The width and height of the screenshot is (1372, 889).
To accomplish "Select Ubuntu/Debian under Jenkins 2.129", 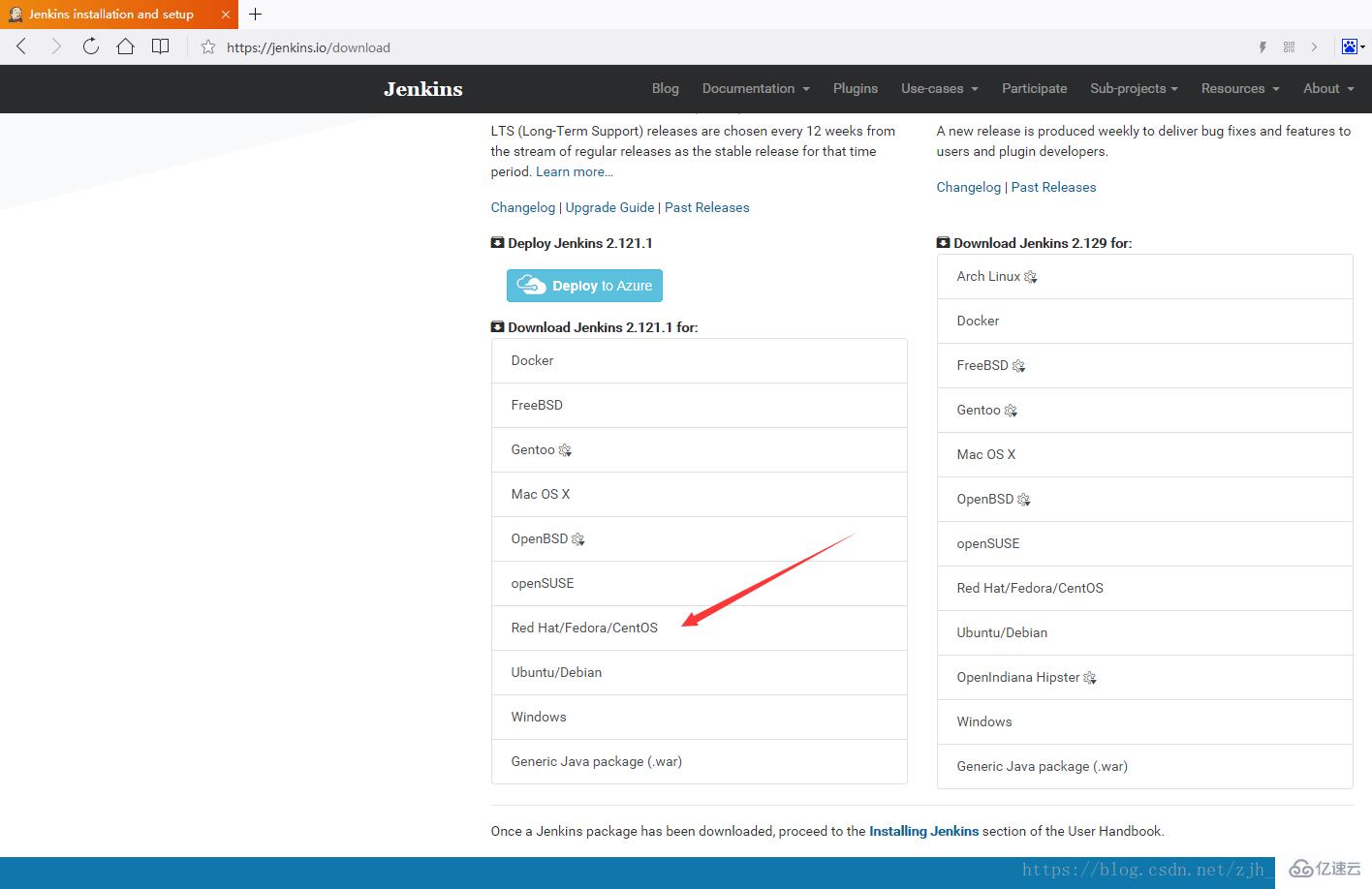I will (1145, 632).
